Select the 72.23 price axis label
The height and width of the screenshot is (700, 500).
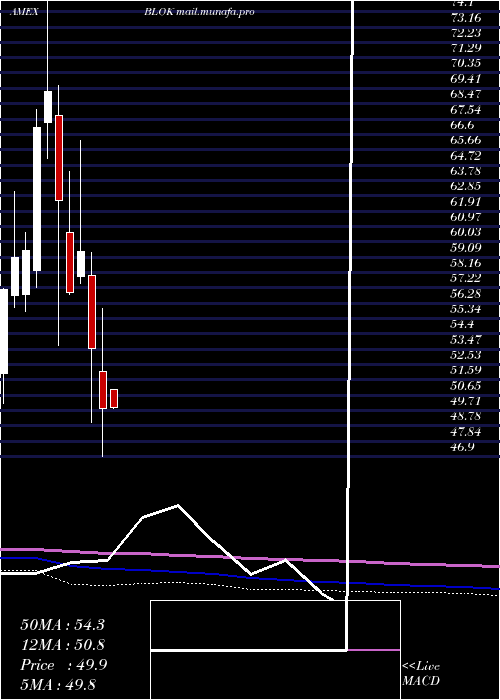pos(466,34)
